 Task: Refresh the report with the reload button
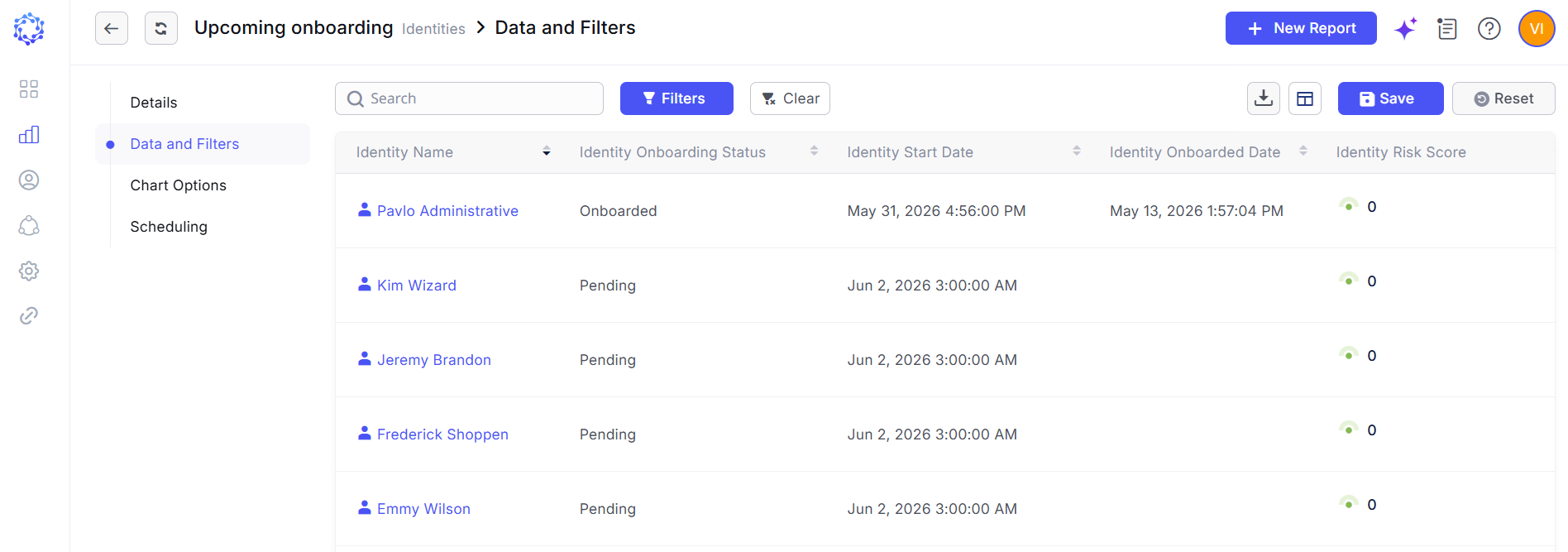pos(161,28)
